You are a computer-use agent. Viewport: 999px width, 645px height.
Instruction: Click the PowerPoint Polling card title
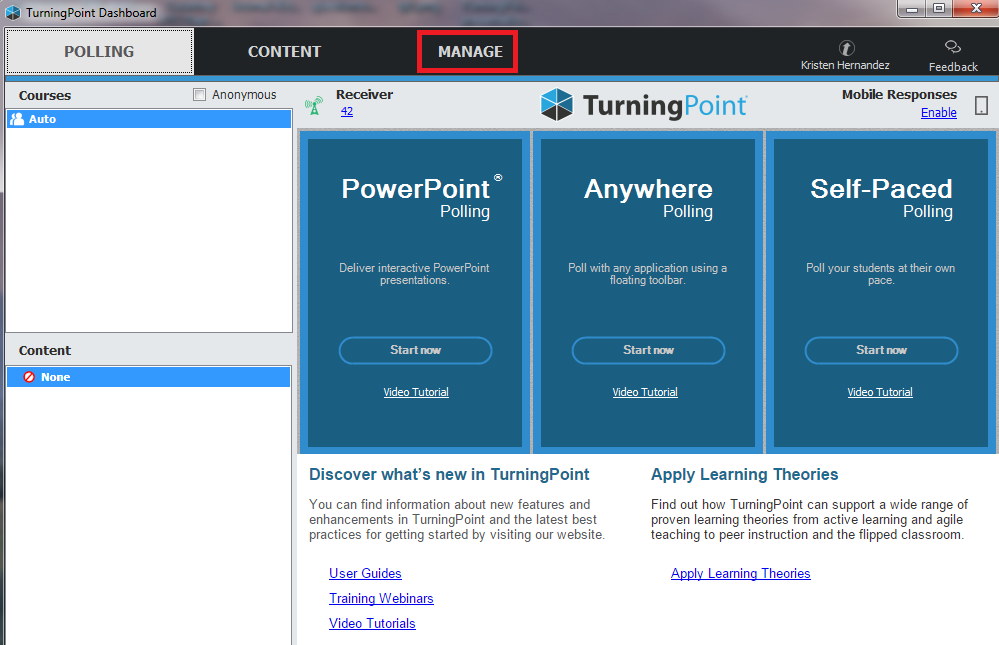(421, 198)
